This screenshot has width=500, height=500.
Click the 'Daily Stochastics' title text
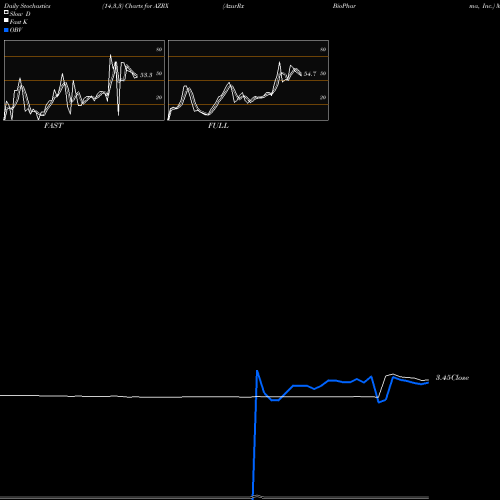click(27, 6)
